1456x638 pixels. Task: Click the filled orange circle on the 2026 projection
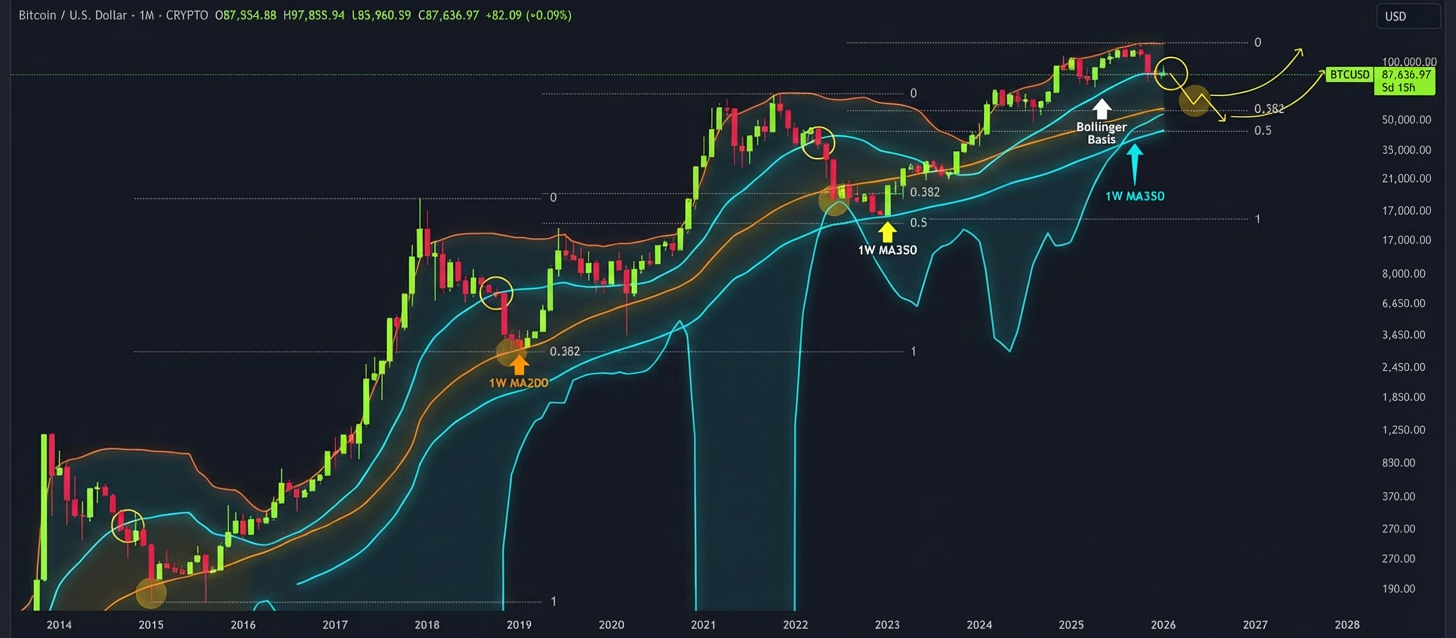(x=1194, y=100)
